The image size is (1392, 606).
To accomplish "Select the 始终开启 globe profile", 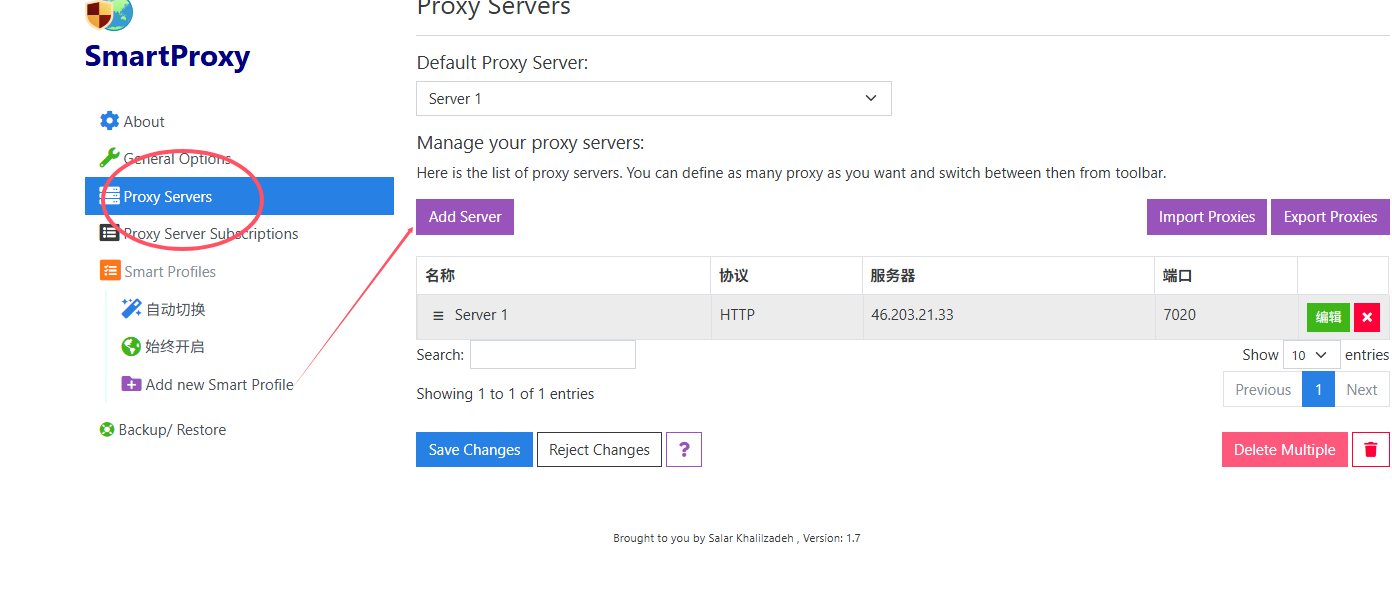I will (131, 346).
